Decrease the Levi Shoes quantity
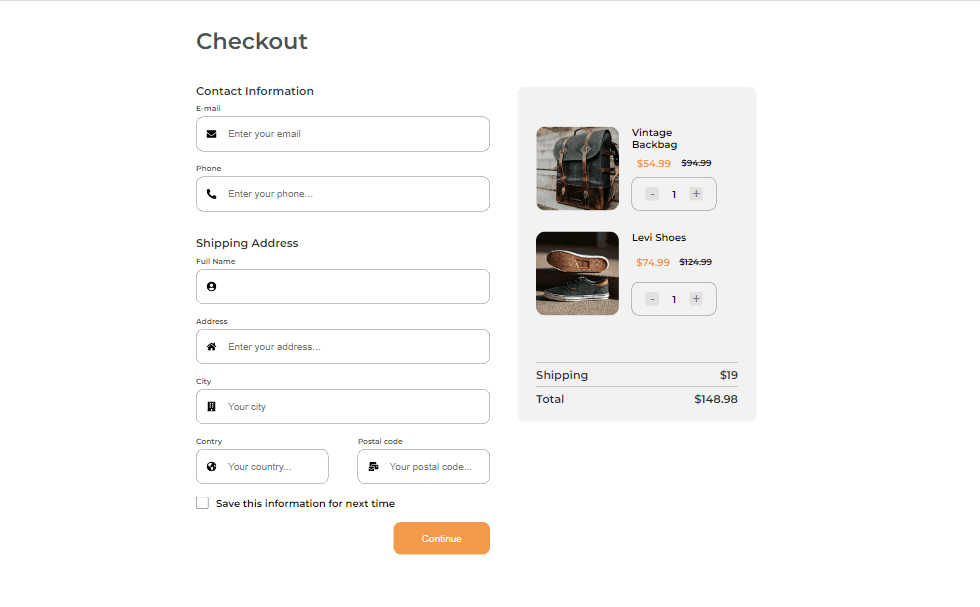 (x=652, y=299)
